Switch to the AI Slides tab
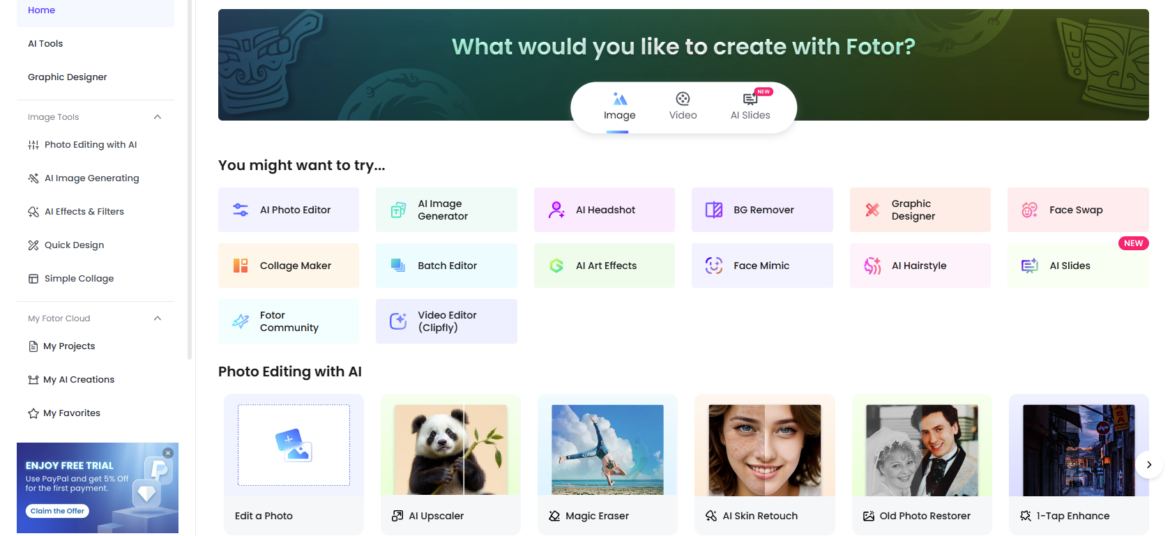 (751, 107)
